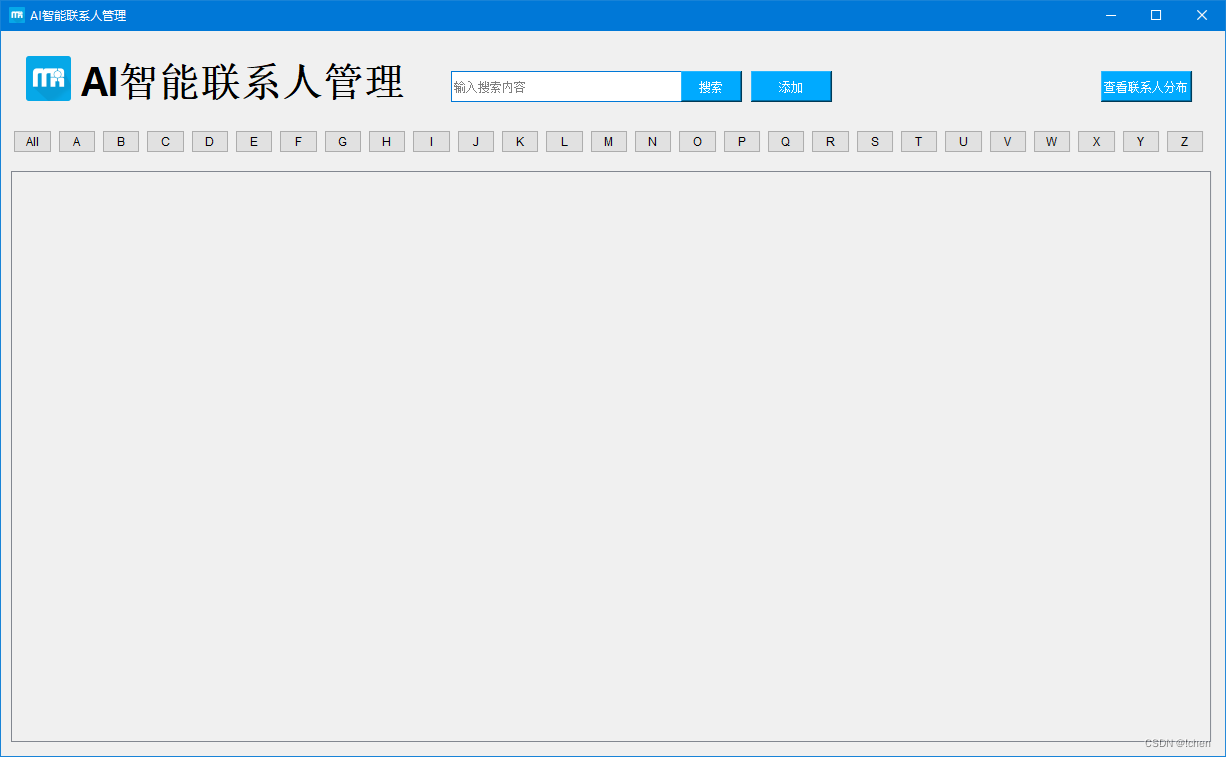
Task: Filter contacts by letter O
Action: (697, 142)
